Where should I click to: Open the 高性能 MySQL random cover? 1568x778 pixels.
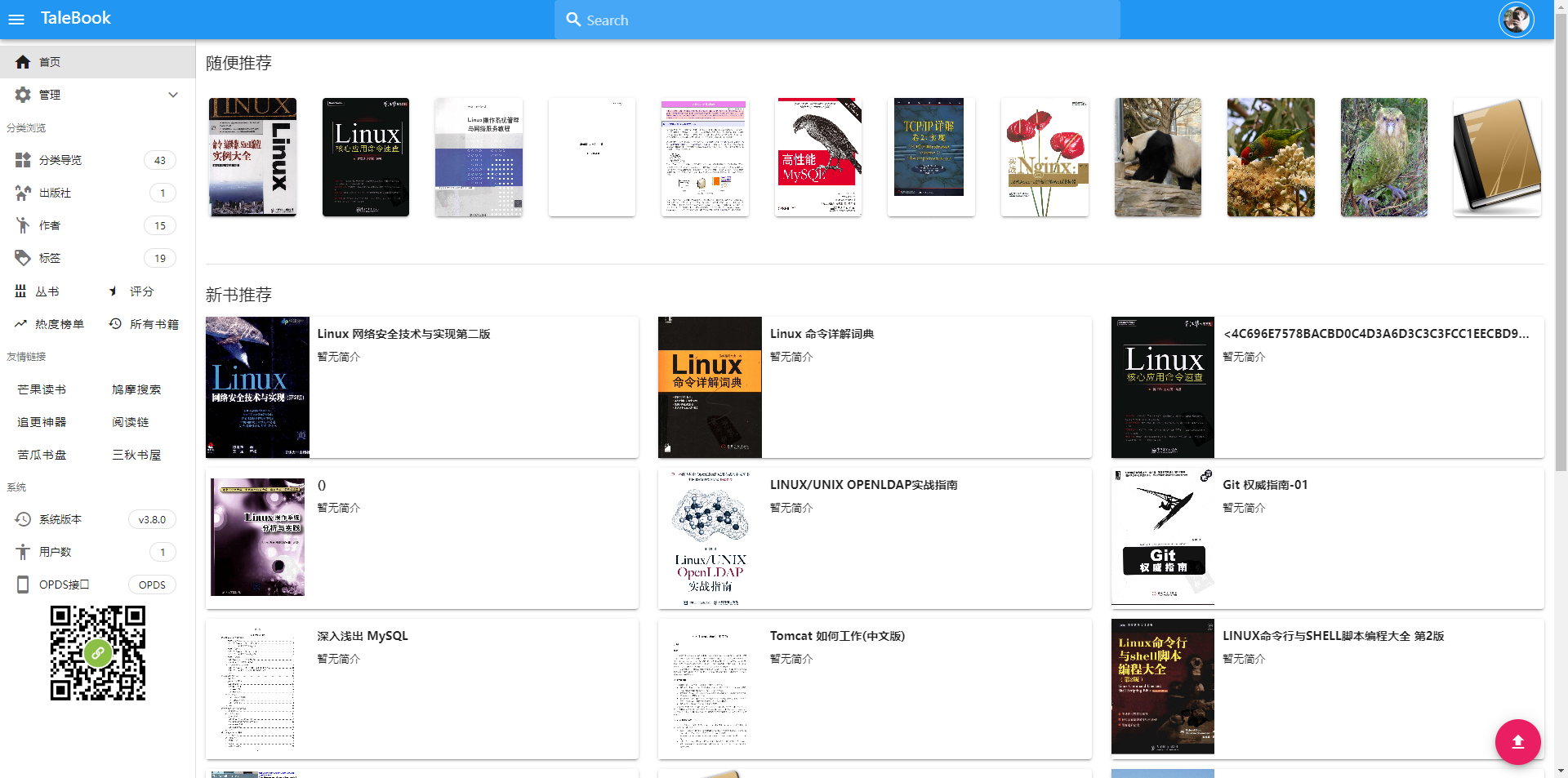pos(818,157)
